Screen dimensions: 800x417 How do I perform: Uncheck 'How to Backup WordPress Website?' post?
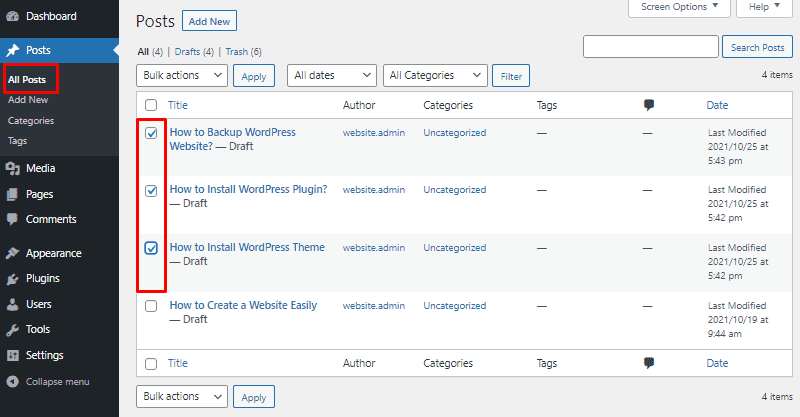click(x=151, y=133)
